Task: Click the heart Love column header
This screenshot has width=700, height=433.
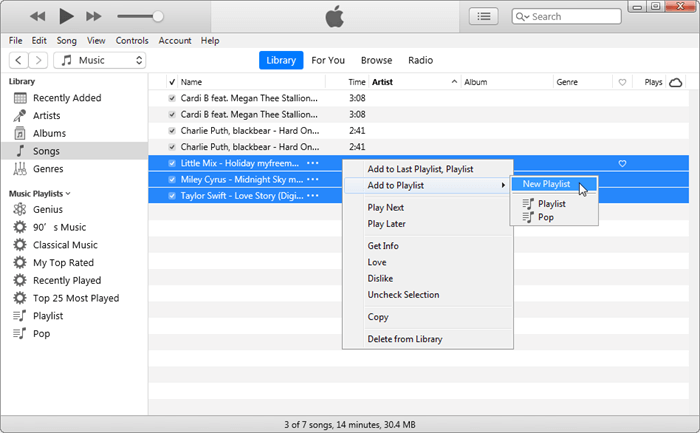Action: [622, 82]
